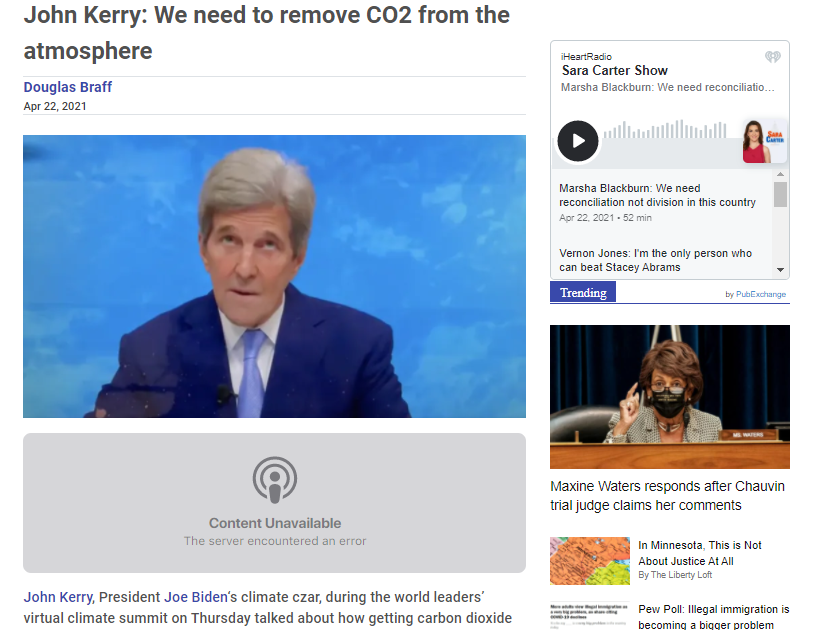Image resolution: width=814 pixels, height=630 pixels.
Task: Click the podcast list scroll-down arrow
Action: (x=780, y=269)
